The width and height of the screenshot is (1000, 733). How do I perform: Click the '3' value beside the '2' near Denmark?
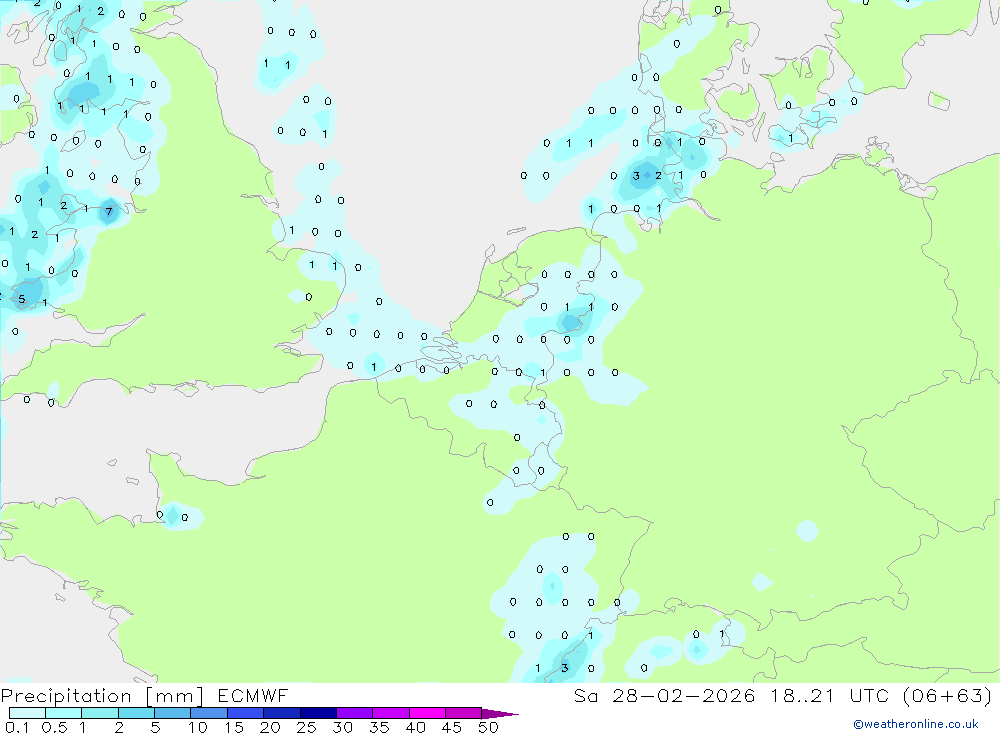click(636, 175)
